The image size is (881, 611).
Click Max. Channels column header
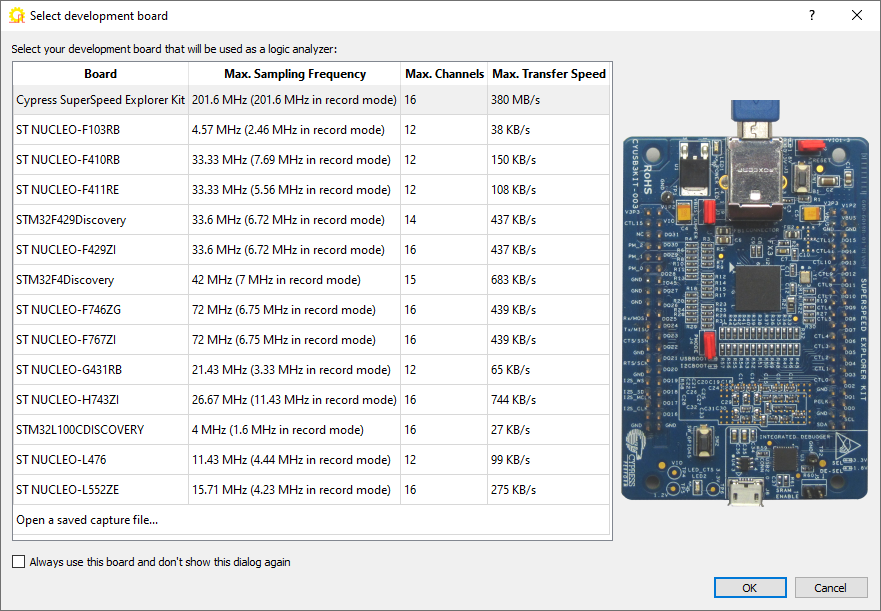point(444,74)
